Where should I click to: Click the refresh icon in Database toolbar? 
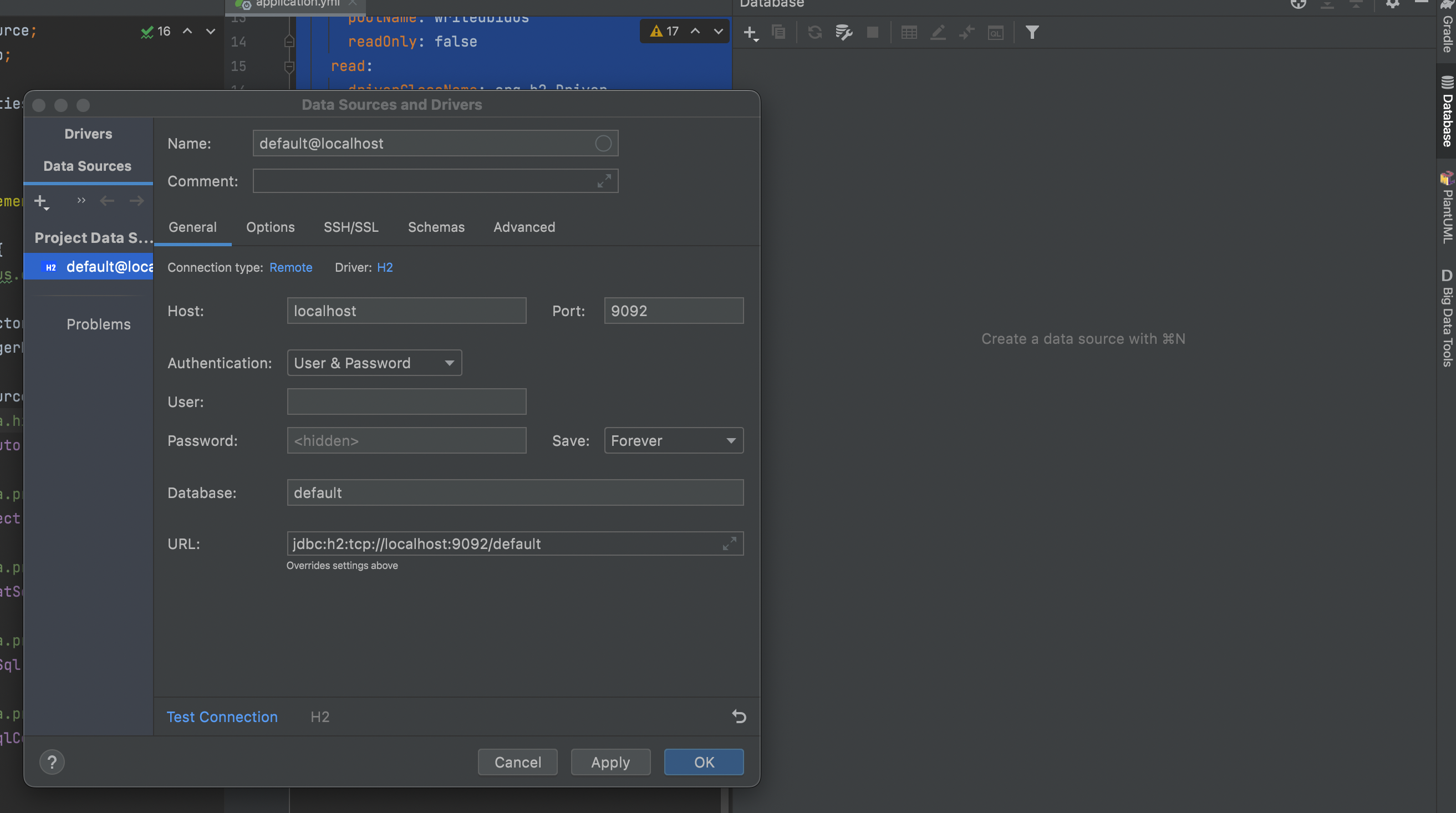click(814, 33)
